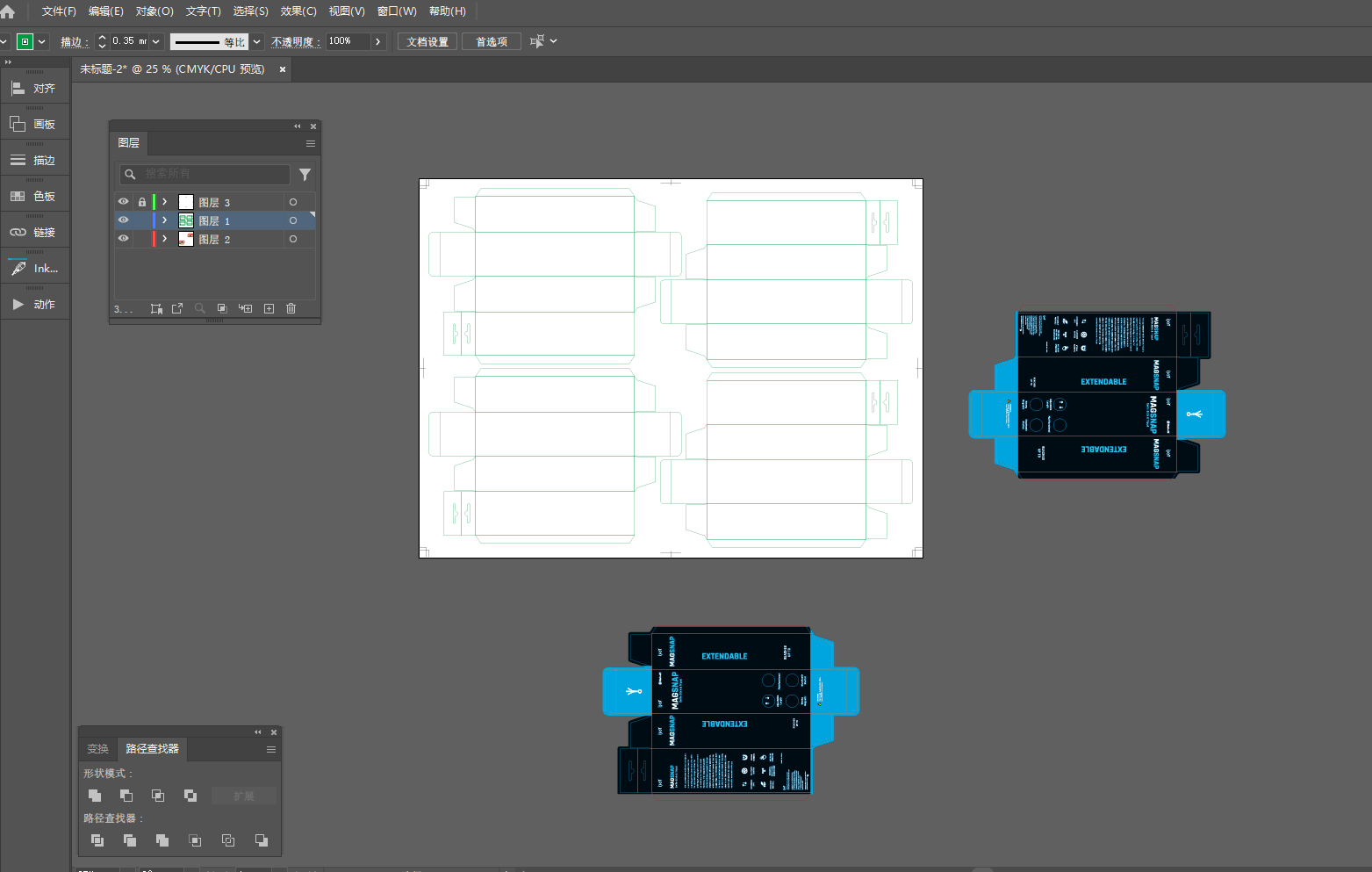Delete selected layer with trash icon
Viewport: 1372px width, 872px height.
[291, 309]
